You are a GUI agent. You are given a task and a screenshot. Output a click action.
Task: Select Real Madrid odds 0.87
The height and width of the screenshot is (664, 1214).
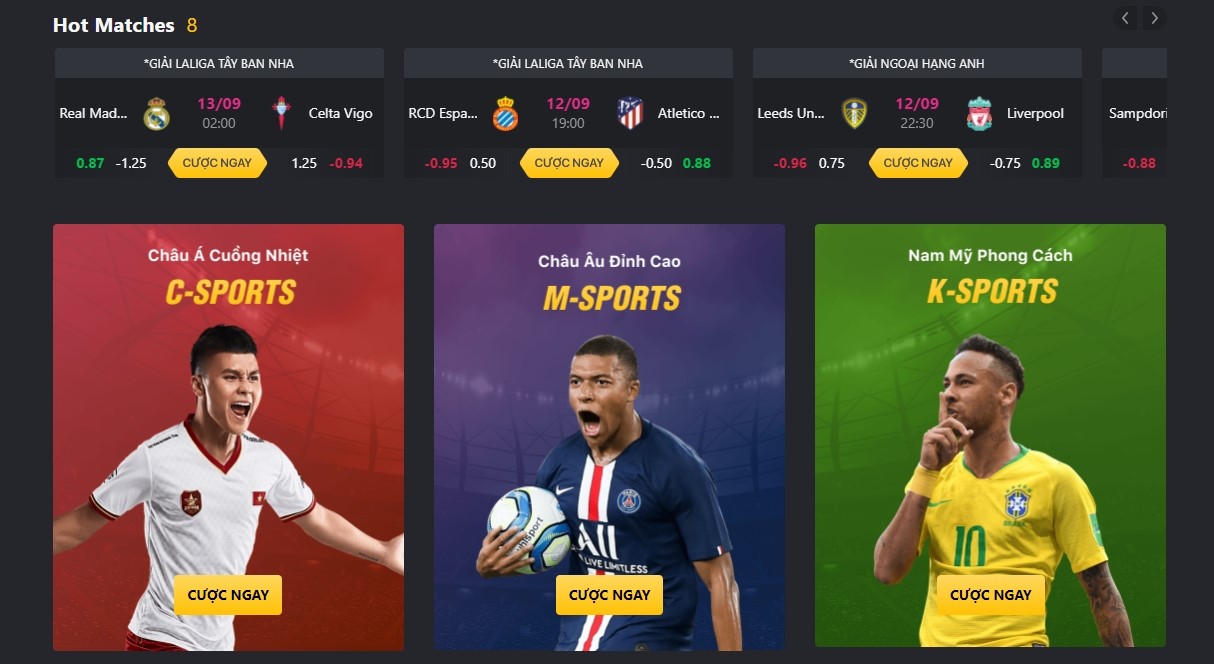point(90,163)
